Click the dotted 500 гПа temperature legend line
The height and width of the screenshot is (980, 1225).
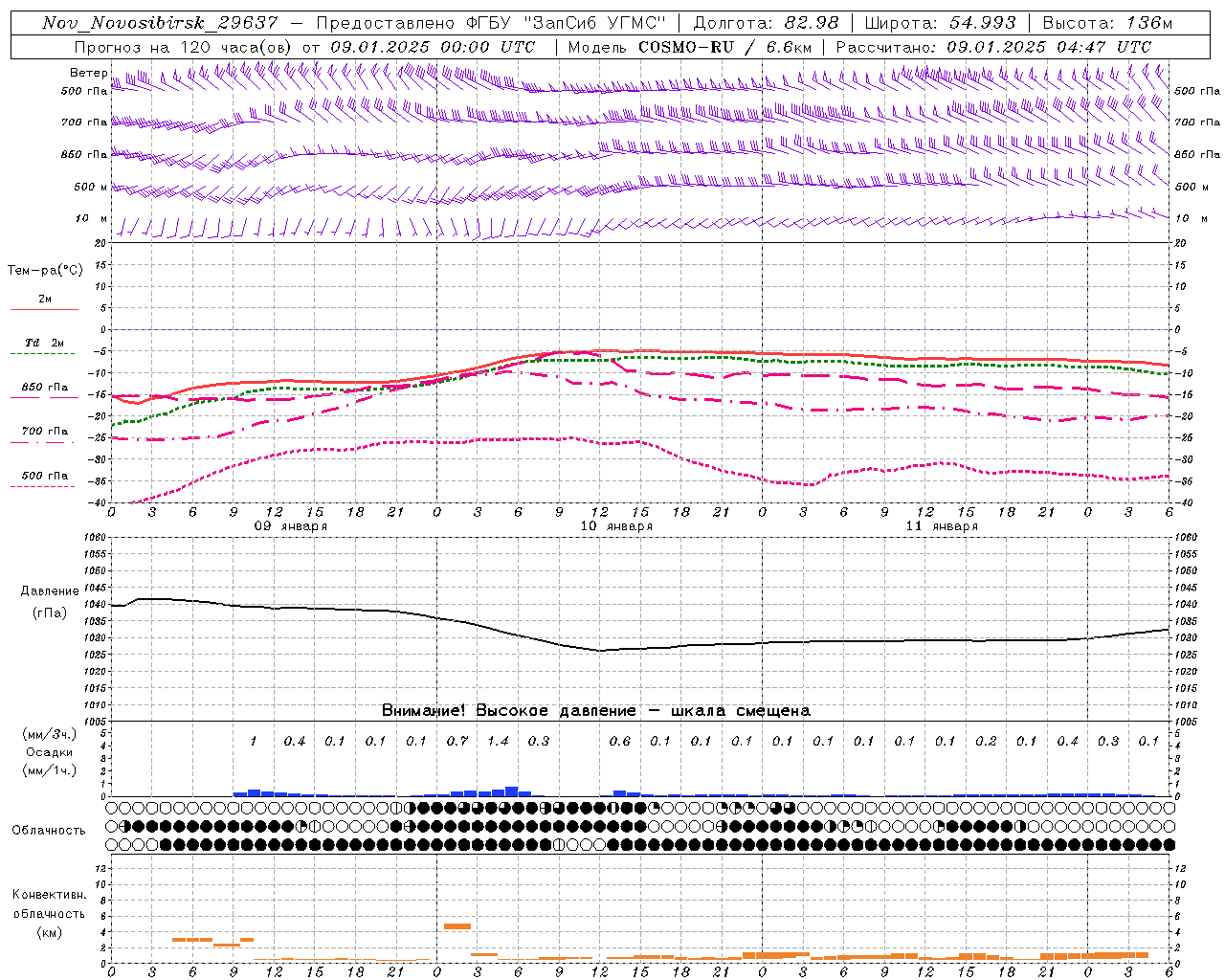pos(44,486)
